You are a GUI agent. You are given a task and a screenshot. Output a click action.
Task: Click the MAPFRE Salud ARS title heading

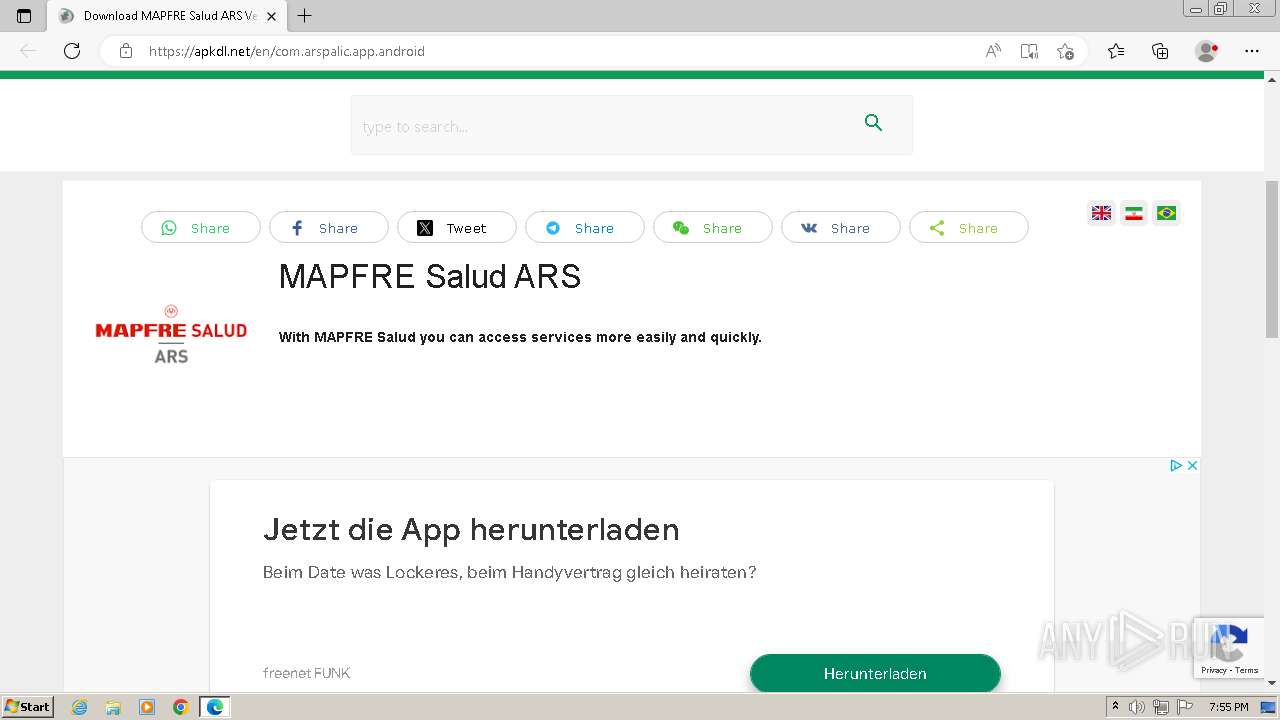(x=430, y=277)
